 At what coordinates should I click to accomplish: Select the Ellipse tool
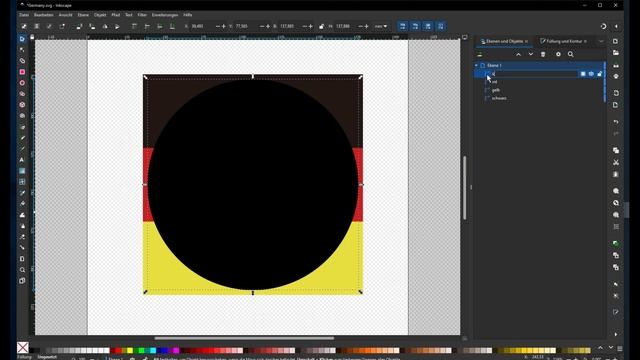click(22, 83)
